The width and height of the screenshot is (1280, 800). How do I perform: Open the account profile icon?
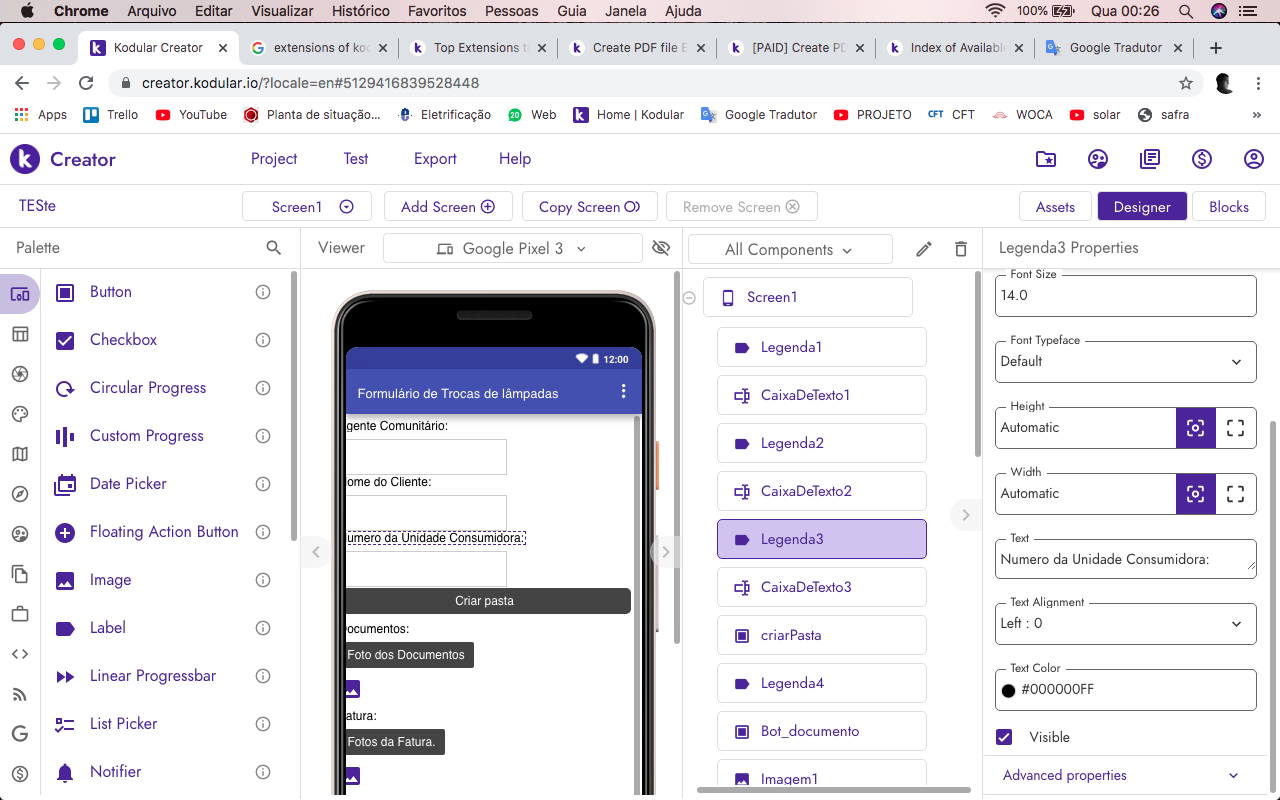(x=1254, y=159)
